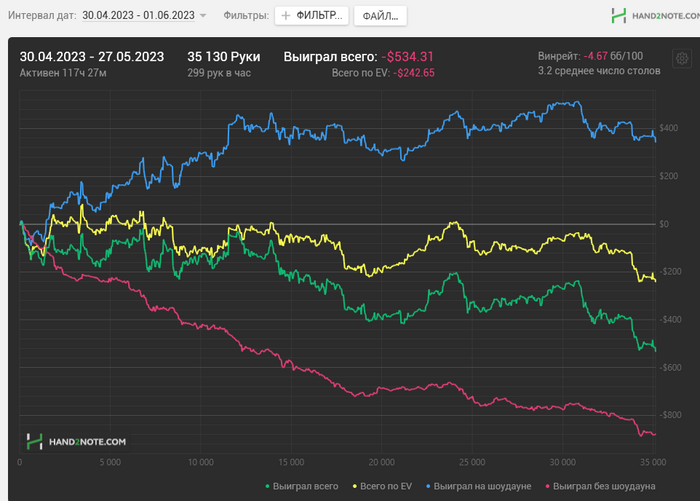This screenshot has height=501, width=700.
Task: Click the 30.04.2023 - 27.05.2023 period heading
Action: [92, 57]
